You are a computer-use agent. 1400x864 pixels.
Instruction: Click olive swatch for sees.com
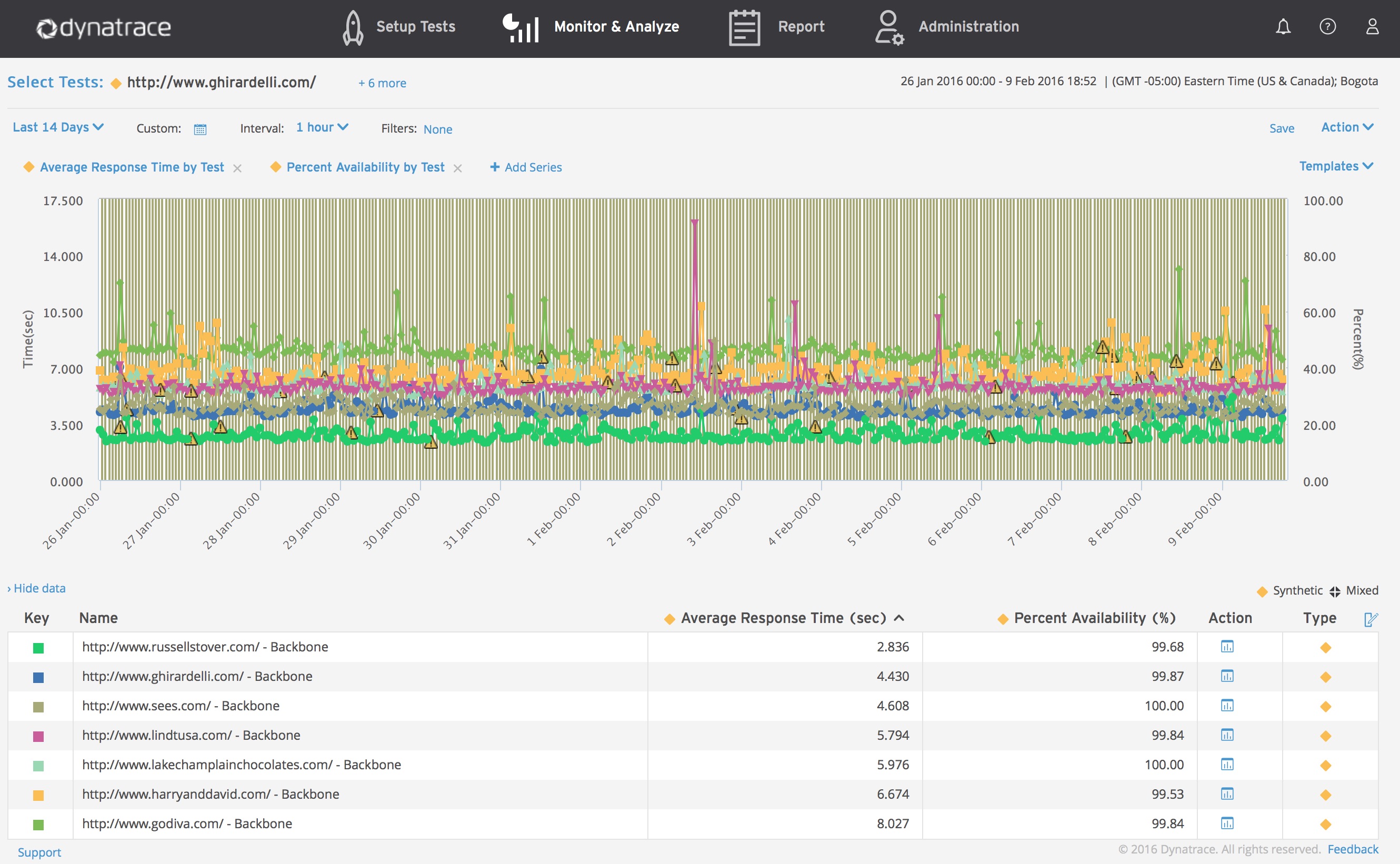(x=38, y=707)
